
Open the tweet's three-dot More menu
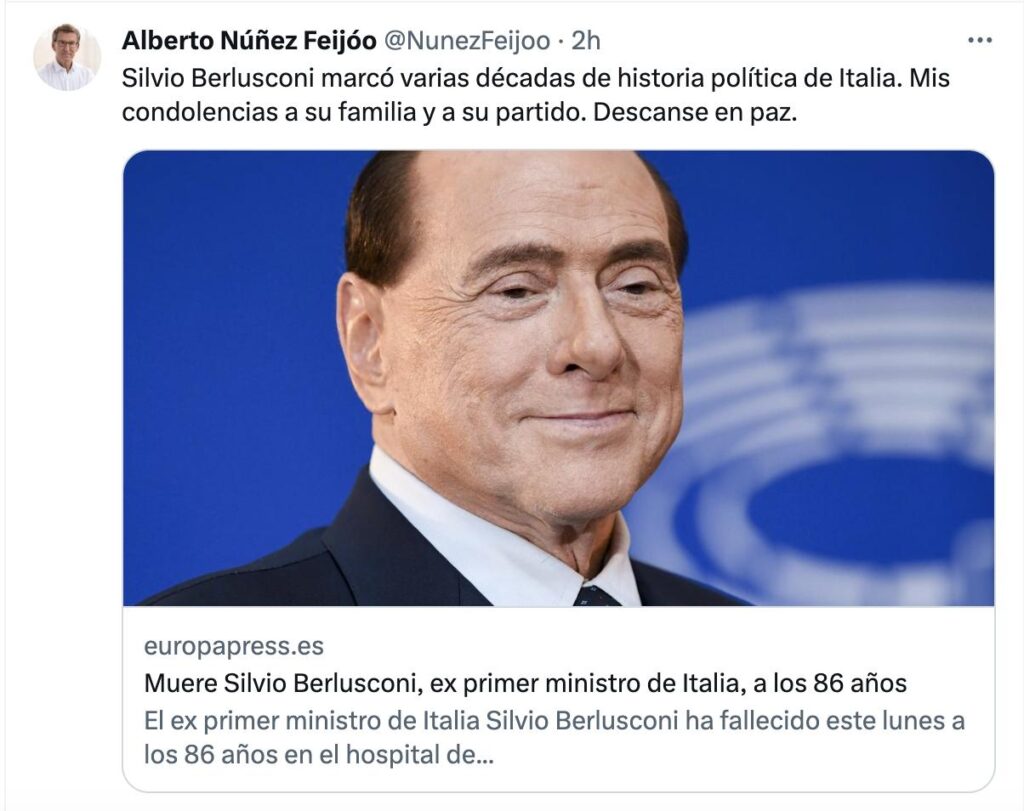[x=980, y=41]
